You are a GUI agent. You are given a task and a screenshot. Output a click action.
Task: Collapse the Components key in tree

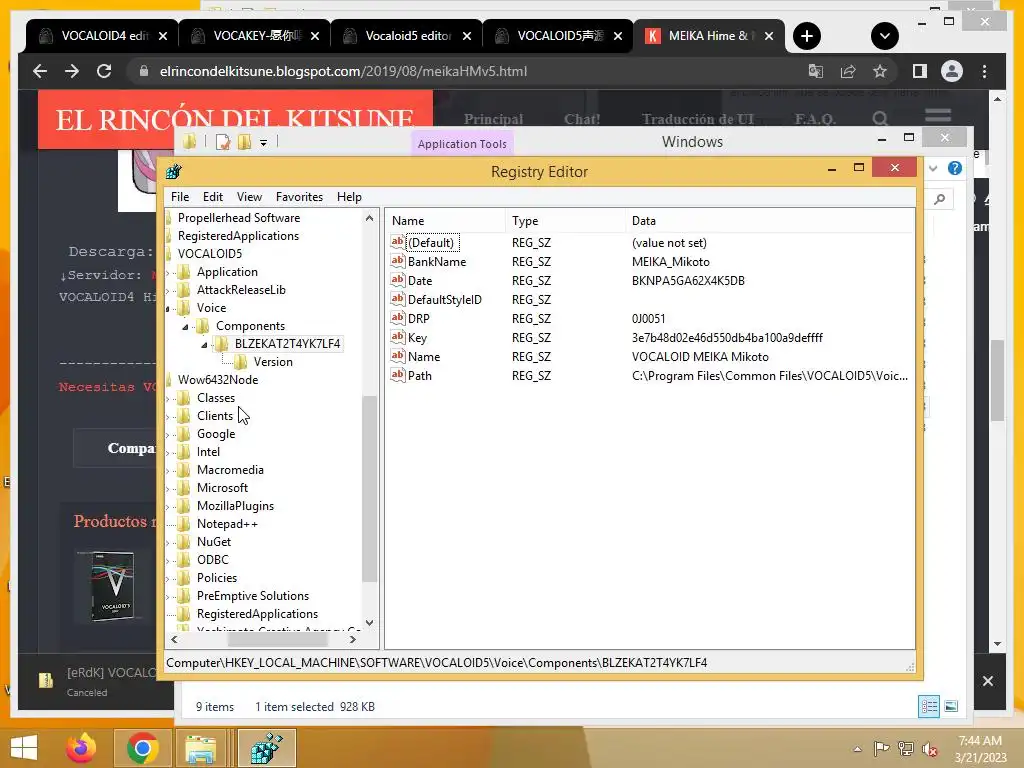(x=185, y=326)
